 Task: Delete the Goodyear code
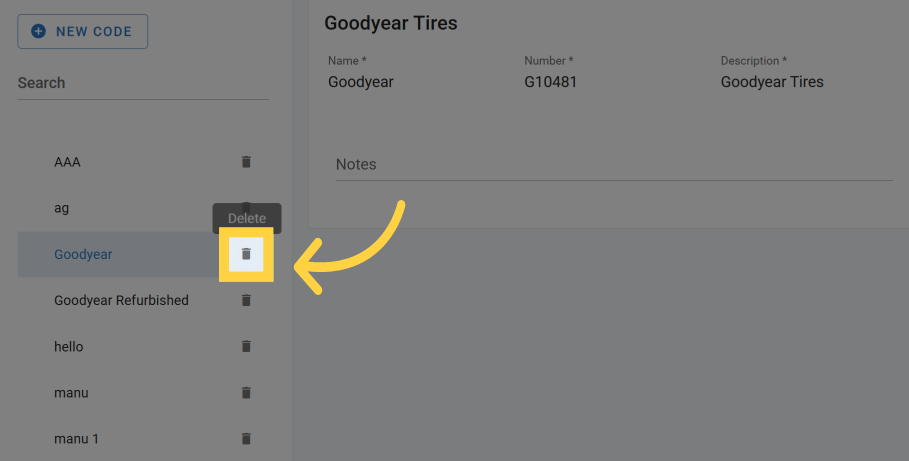tap(246, 254)
